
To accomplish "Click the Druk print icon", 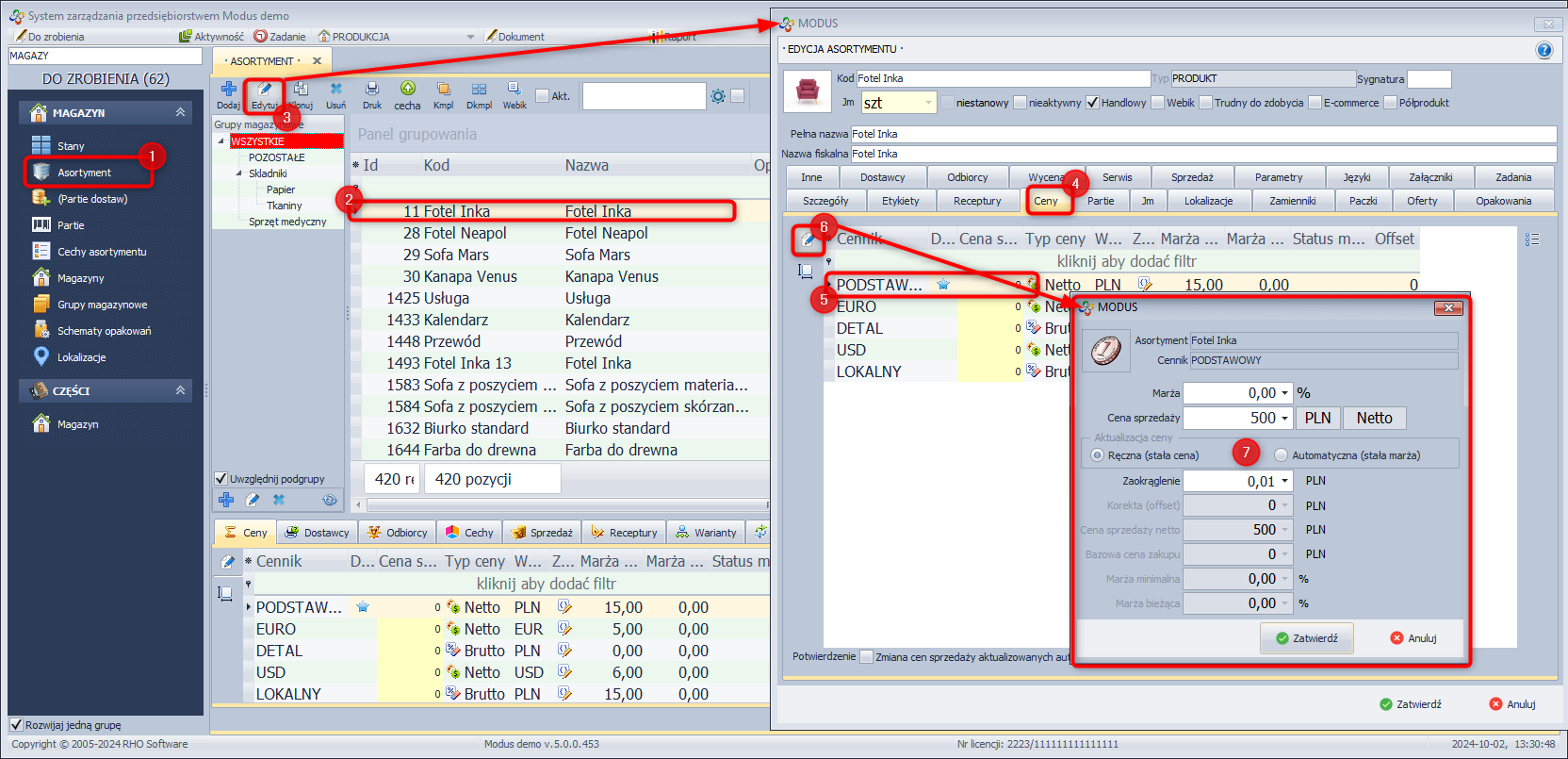I will [372, 94].
